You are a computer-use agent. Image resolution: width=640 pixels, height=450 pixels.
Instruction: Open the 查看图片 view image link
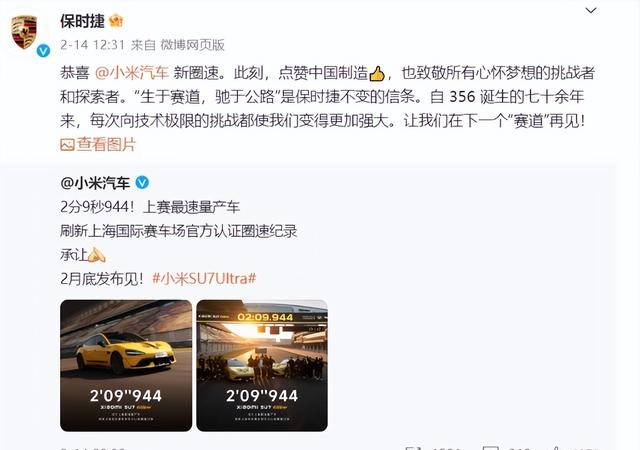click(x=106, y=144)
